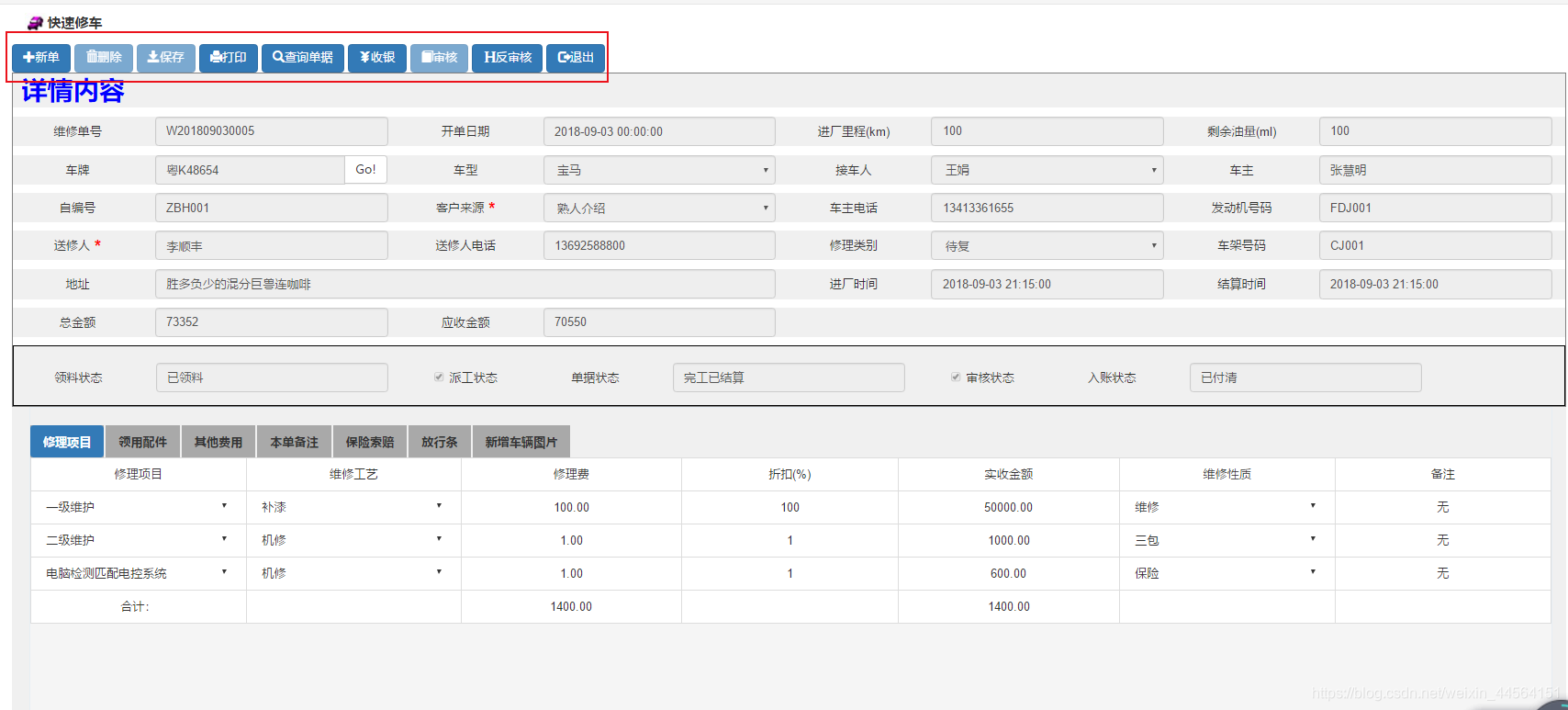Open 机修 dropdown in 二级维护 row

(x=353, y=540)
